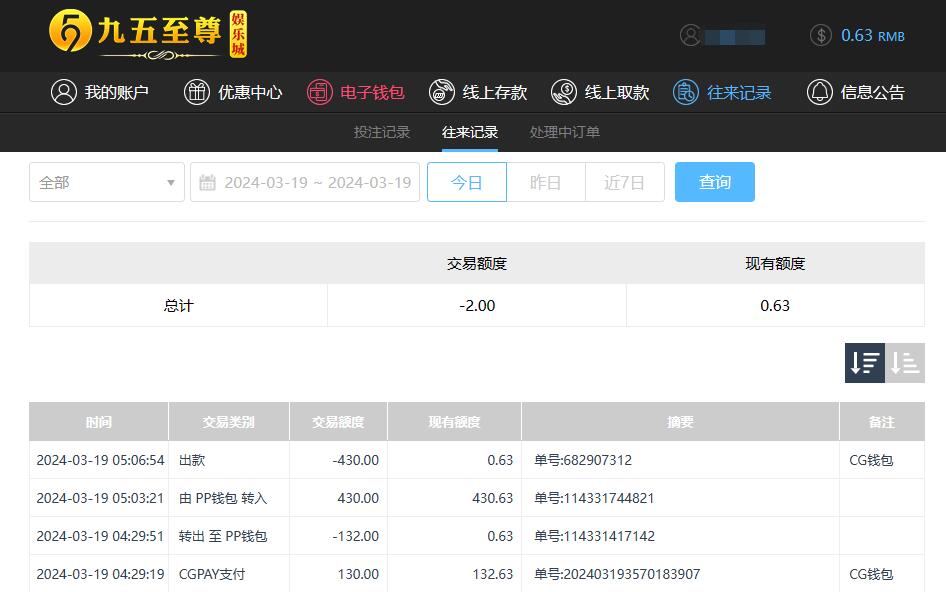This screenshot has width=946, height=592.
Task: Select order number 单号:114331744821
Action: [x=594, y=498]
